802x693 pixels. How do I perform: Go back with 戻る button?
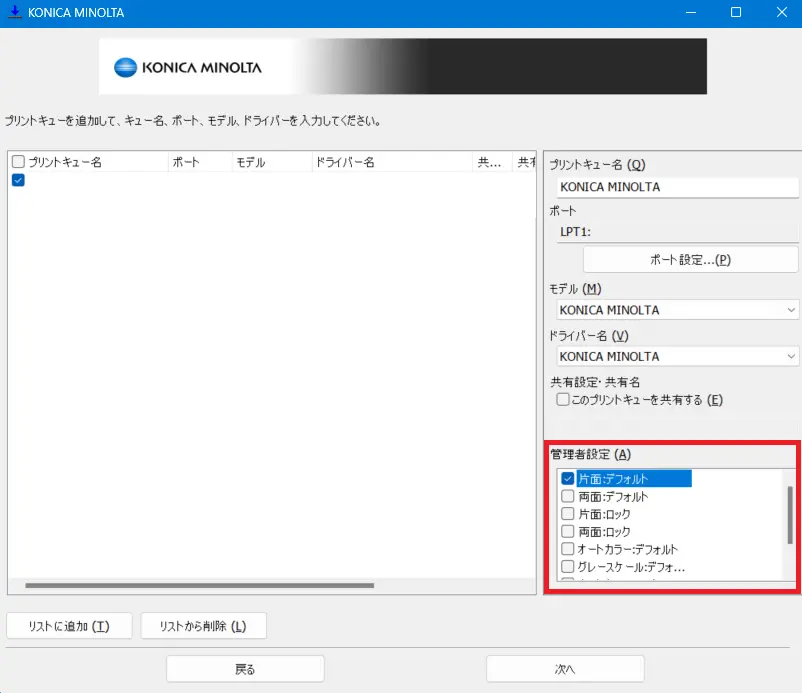(x=245, y=669)
